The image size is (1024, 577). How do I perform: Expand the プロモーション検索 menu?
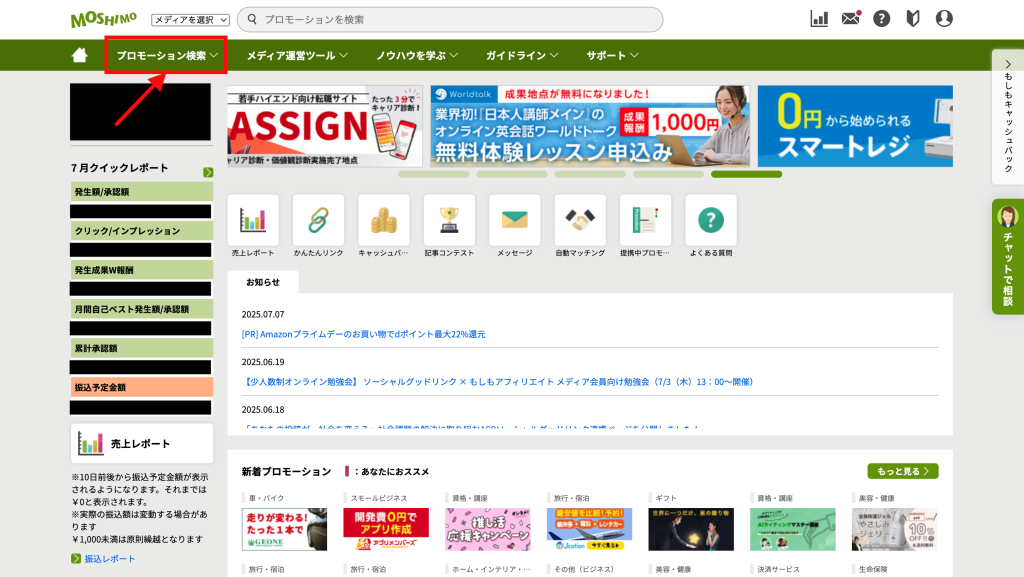[x=166, y=56]
